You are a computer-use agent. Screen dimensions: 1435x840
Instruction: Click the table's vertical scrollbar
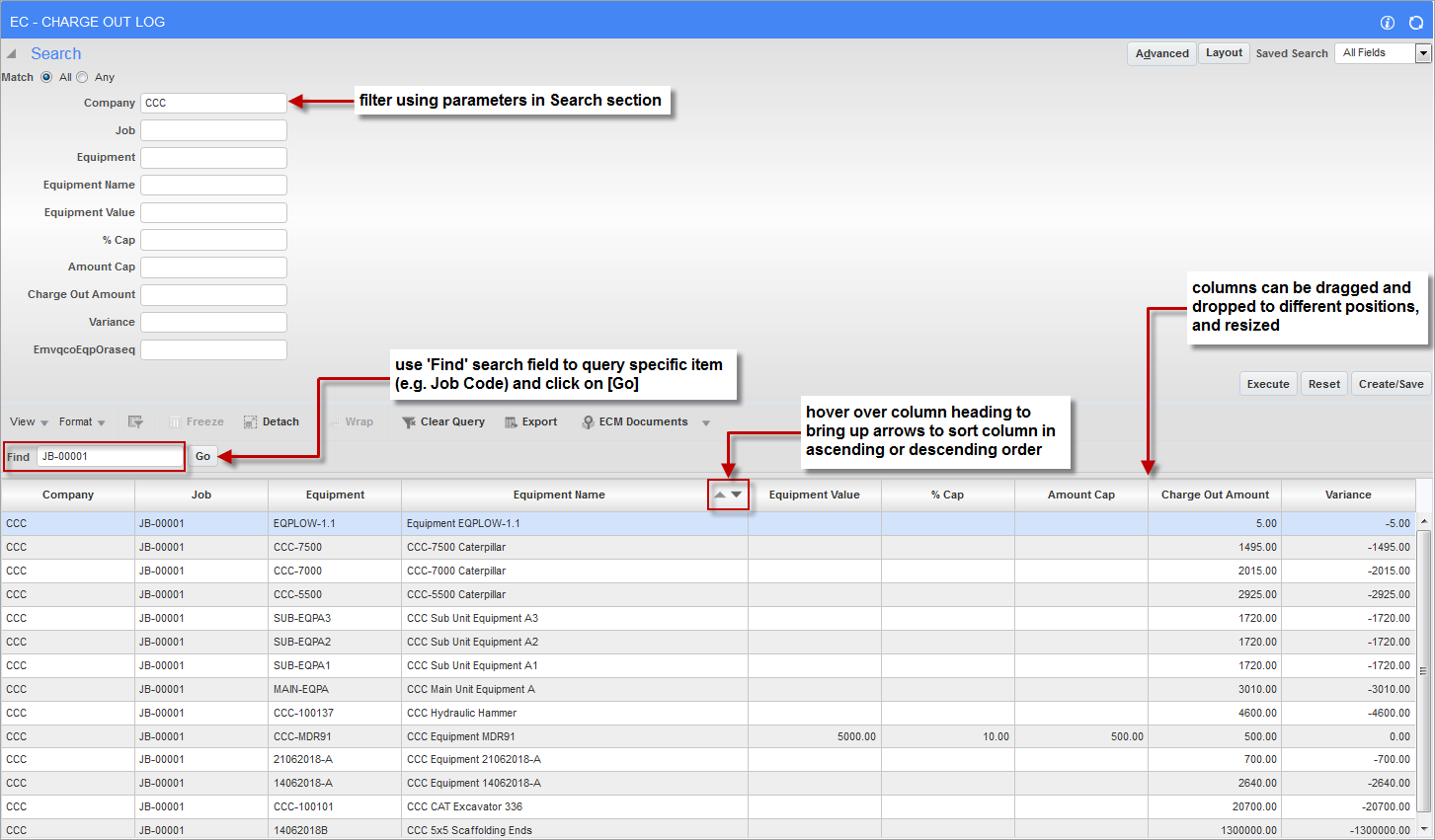click(x=1423, y=671)
